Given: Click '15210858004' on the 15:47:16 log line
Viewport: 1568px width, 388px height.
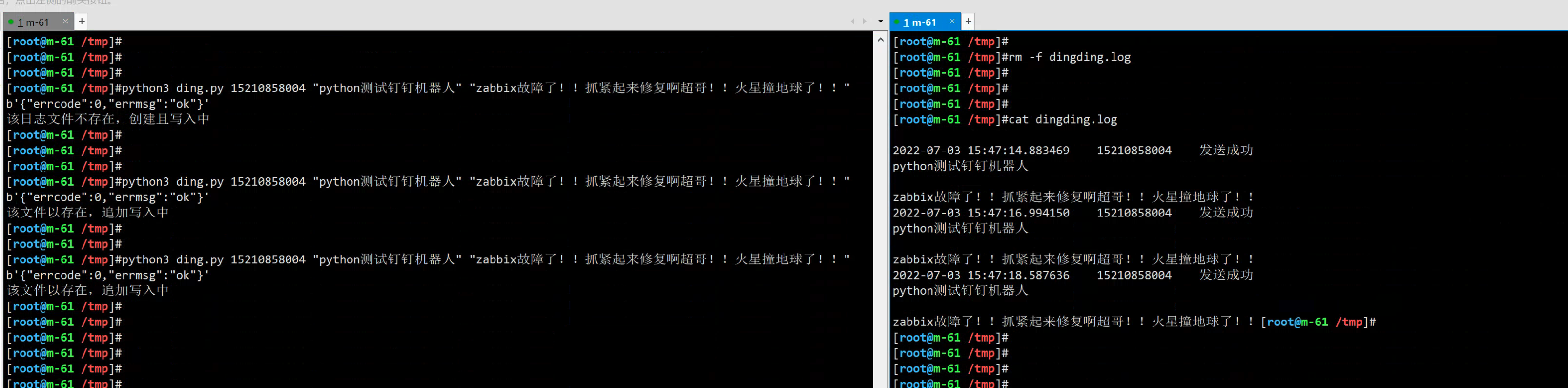Looking at the screenshot, I should point(1134,213).
